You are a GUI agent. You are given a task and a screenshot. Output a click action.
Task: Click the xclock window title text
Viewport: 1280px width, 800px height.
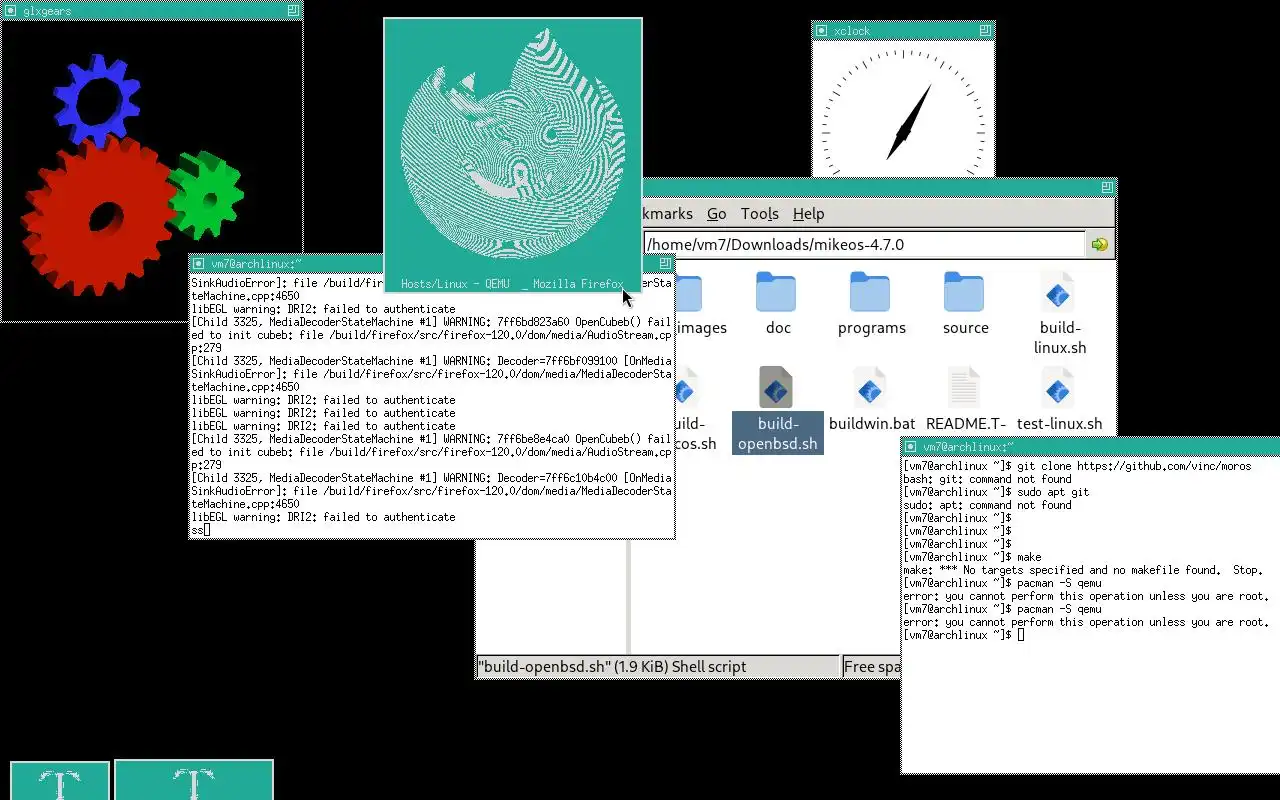pos(852,31)
